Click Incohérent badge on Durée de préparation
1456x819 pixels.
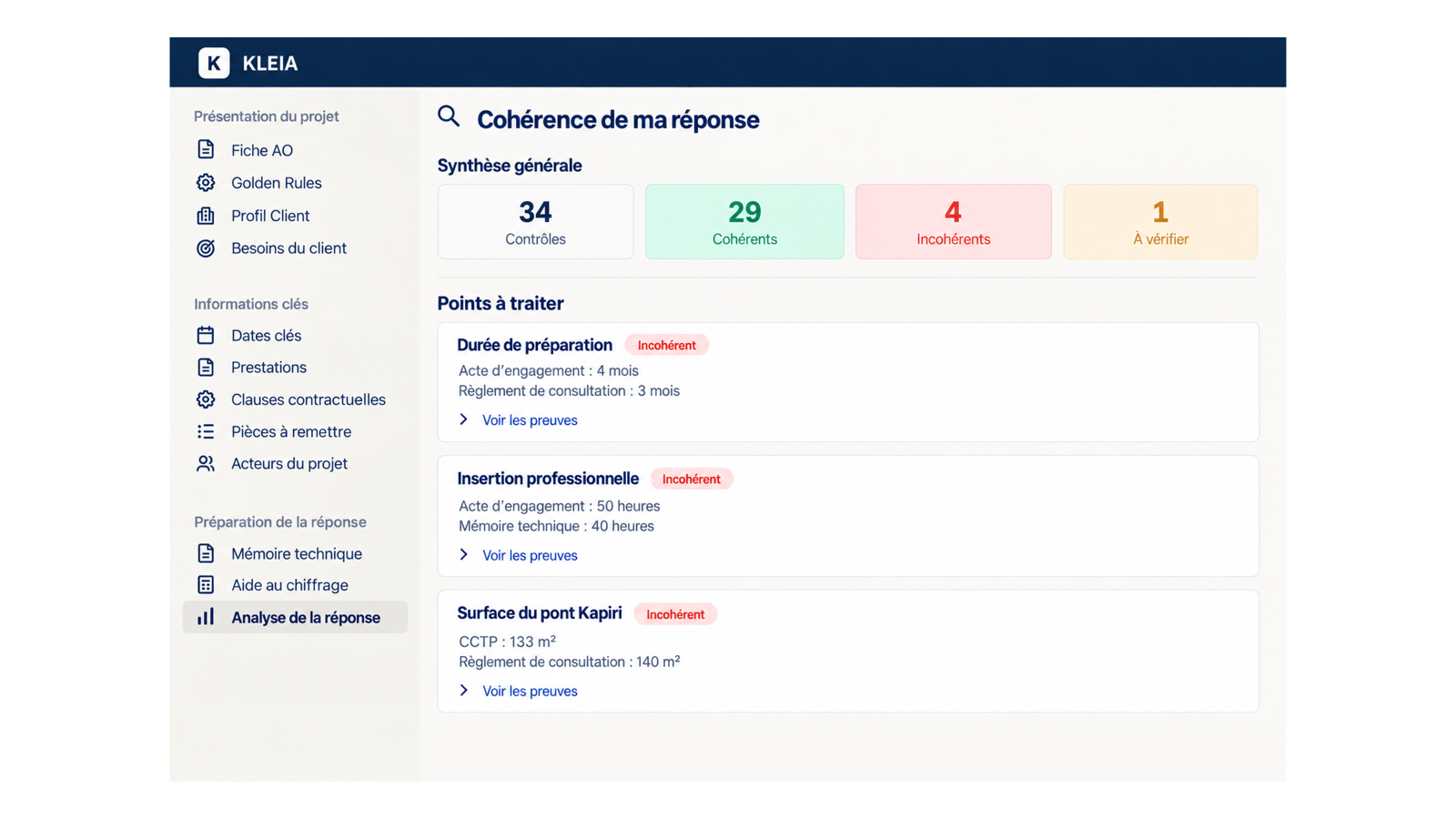point(667,345)
